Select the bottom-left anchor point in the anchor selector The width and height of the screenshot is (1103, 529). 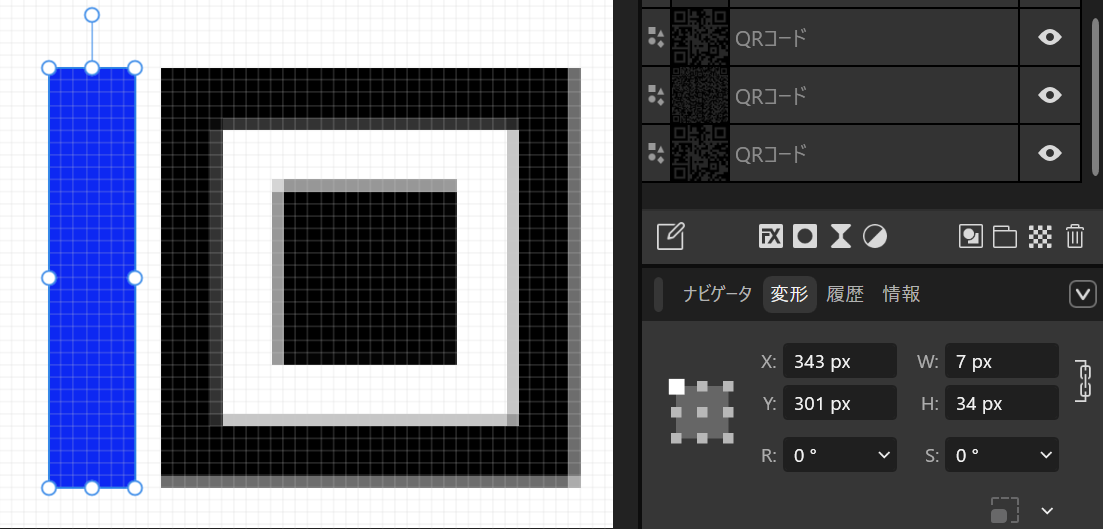pyautogui.click(x=676, y=438)
